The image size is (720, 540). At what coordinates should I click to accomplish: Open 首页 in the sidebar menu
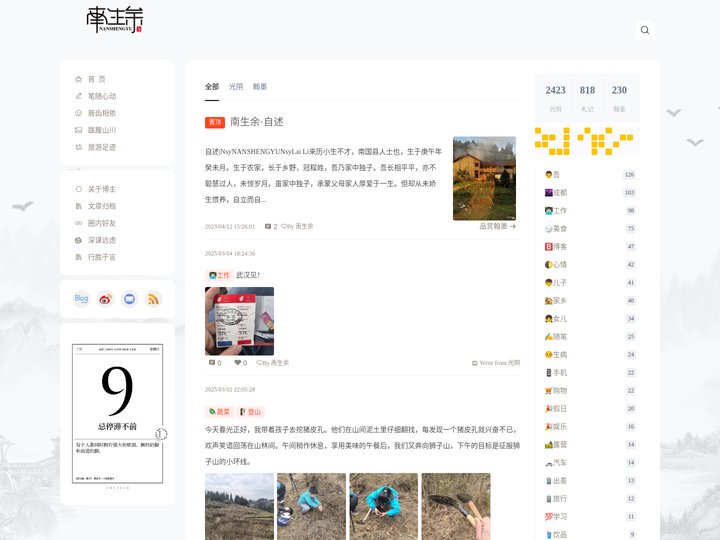tap(96, 79)
